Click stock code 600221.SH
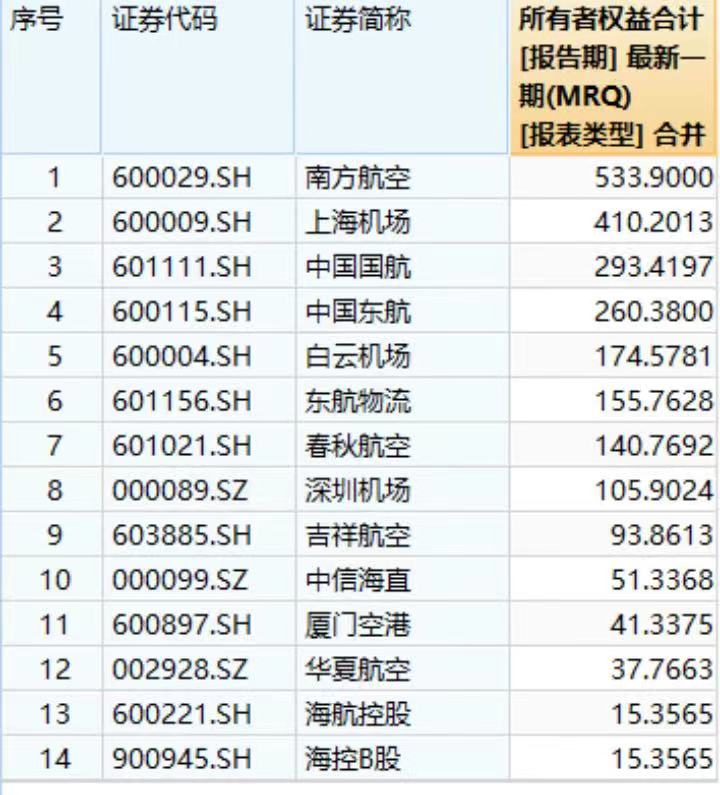 coord(182,714)
